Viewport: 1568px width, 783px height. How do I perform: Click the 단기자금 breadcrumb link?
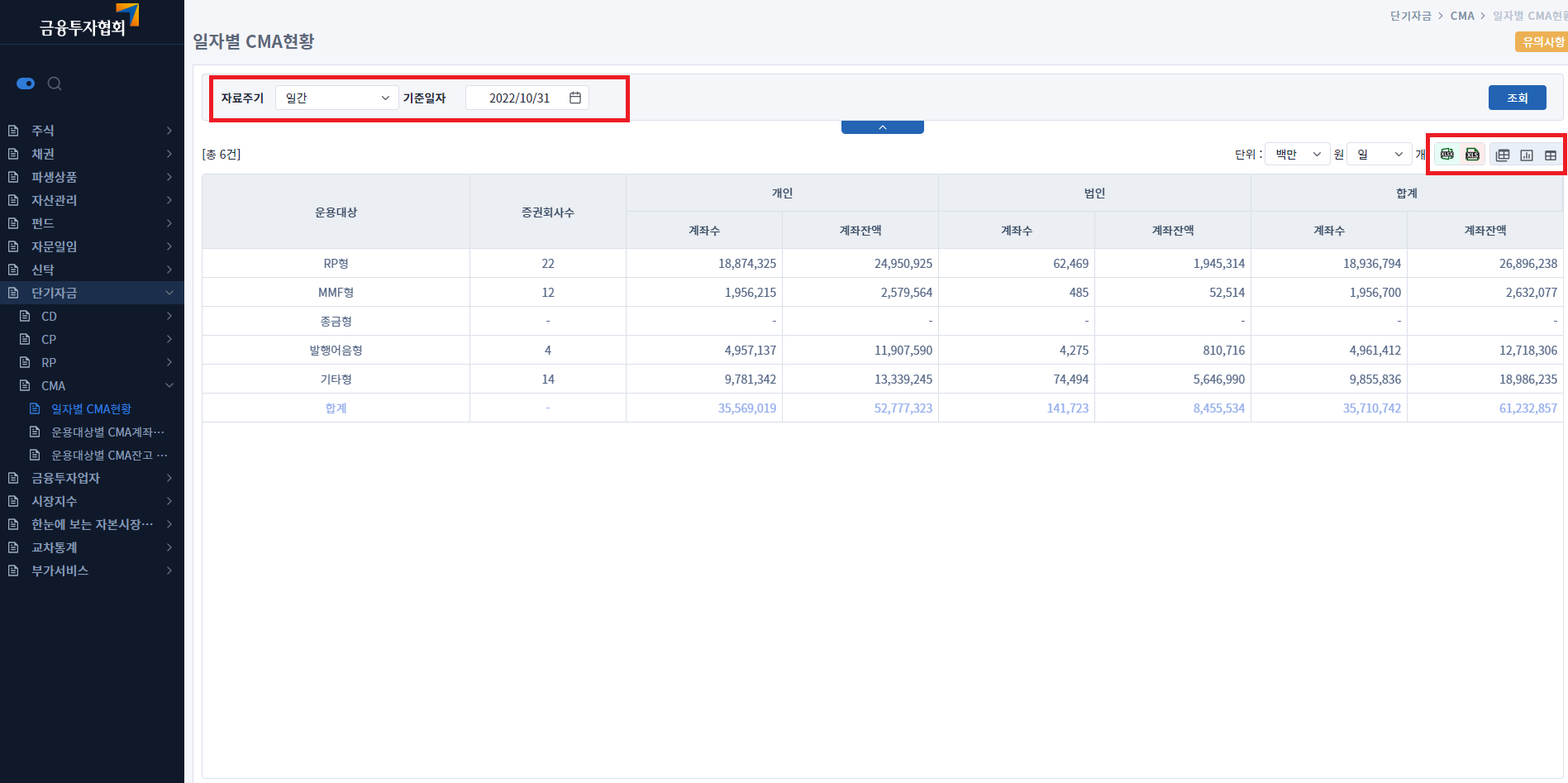(1410, 16)
